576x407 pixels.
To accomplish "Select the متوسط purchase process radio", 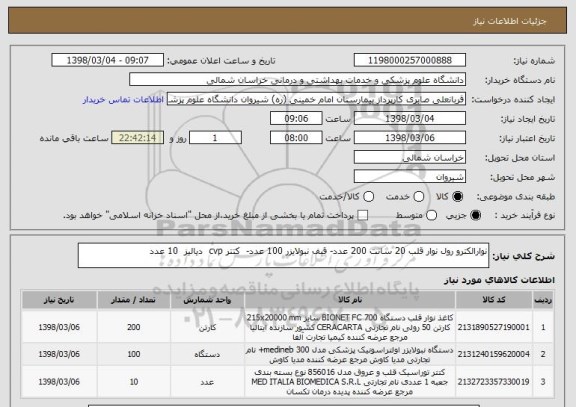I will [431, 216].
